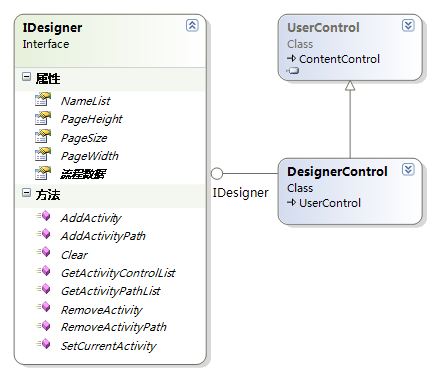Collapse the 方法 methods section
Screen dimensions: 435x377
(x=26, y=193)
